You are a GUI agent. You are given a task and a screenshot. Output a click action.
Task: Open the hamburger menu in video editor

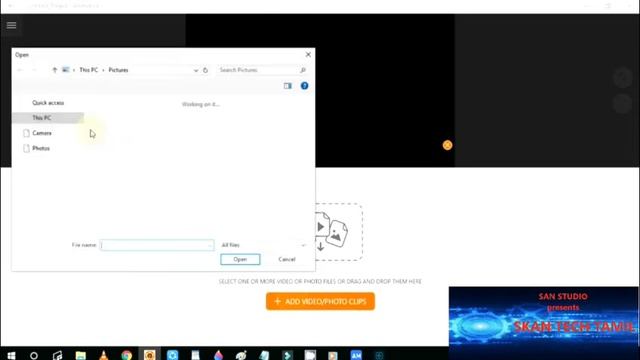click(x=11, y=25)
